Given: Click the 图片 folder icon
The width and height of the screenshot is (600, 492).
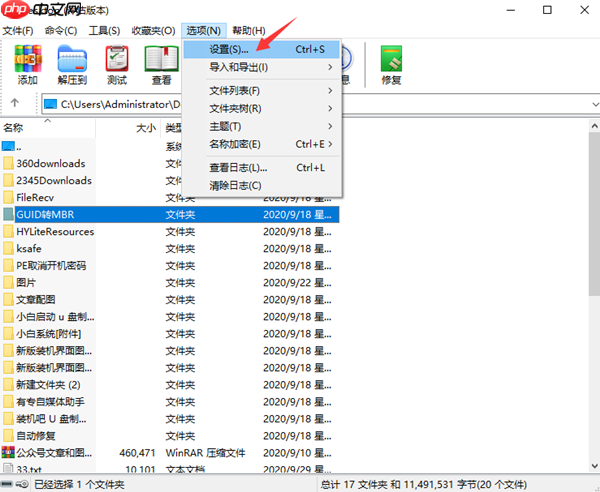Looking at the screenshot, I should coord(8,283).
